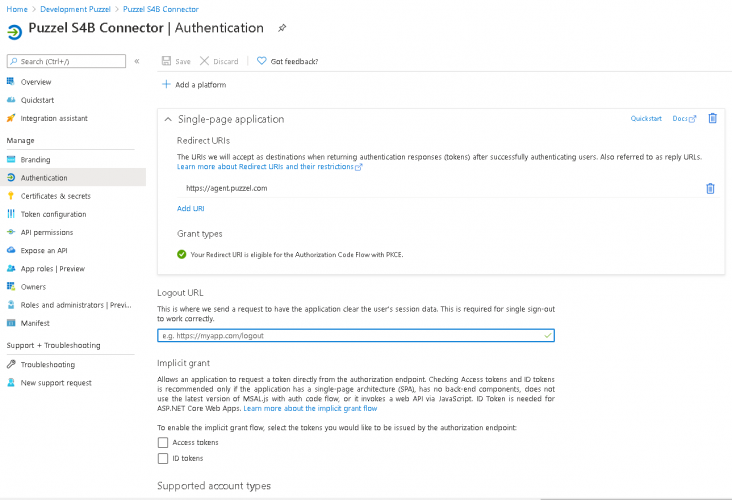Click the Got feedback heart icon

click(x=261, y=61)
